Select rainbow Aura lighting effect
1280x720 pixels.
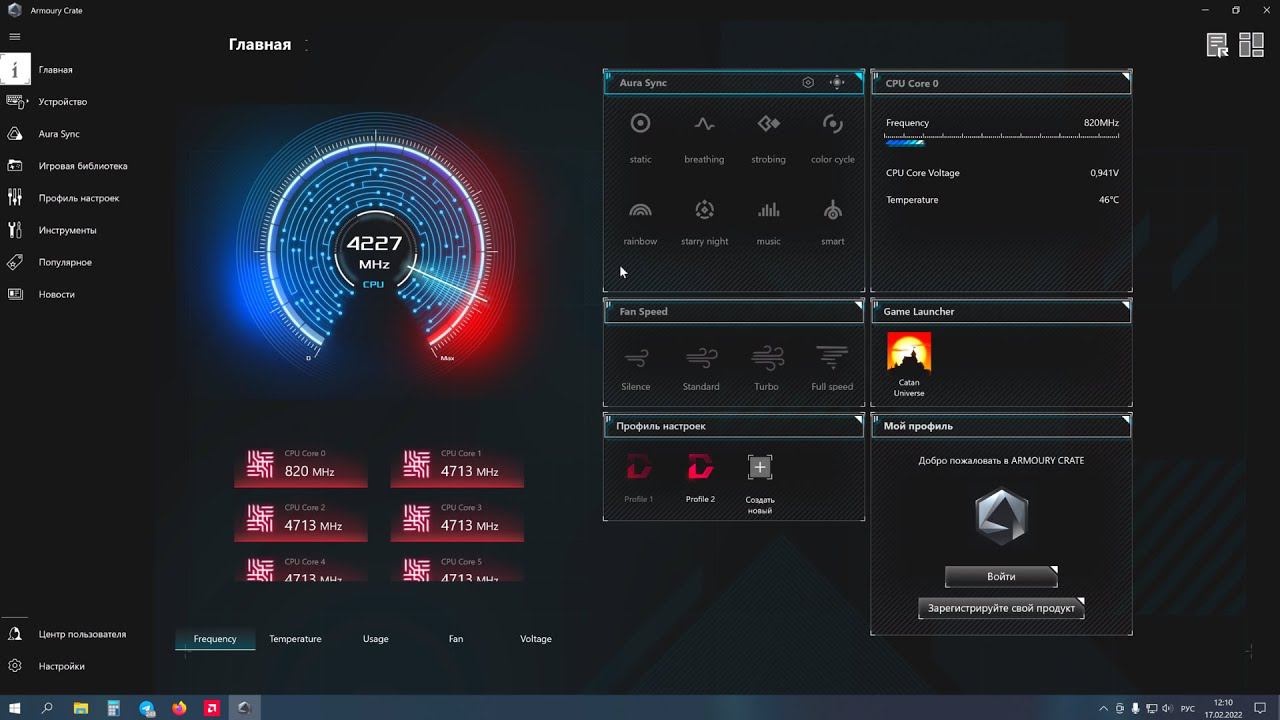(x=640, y=223)
